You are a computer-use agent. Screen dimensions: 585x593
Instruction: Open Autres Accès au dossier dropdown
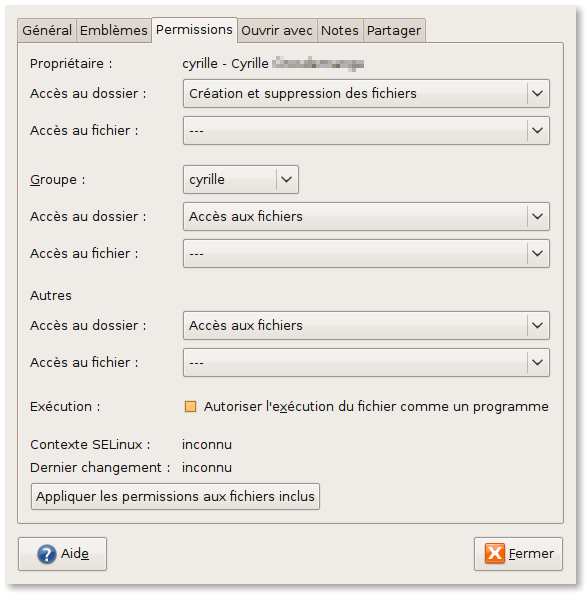tap(366, 325)
